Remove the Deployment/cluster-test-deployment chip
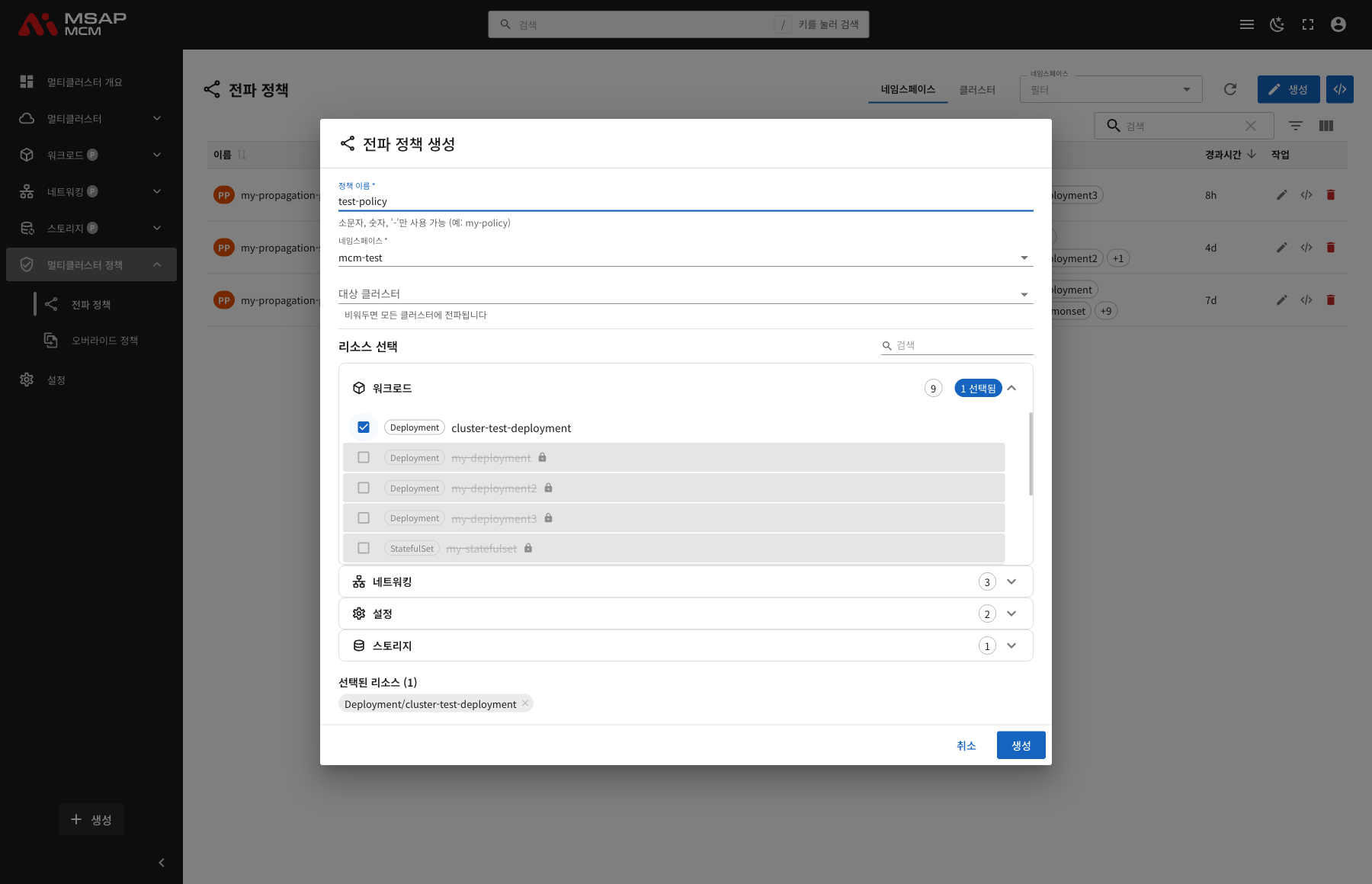The image size is (1372, 884). point(525,703)
